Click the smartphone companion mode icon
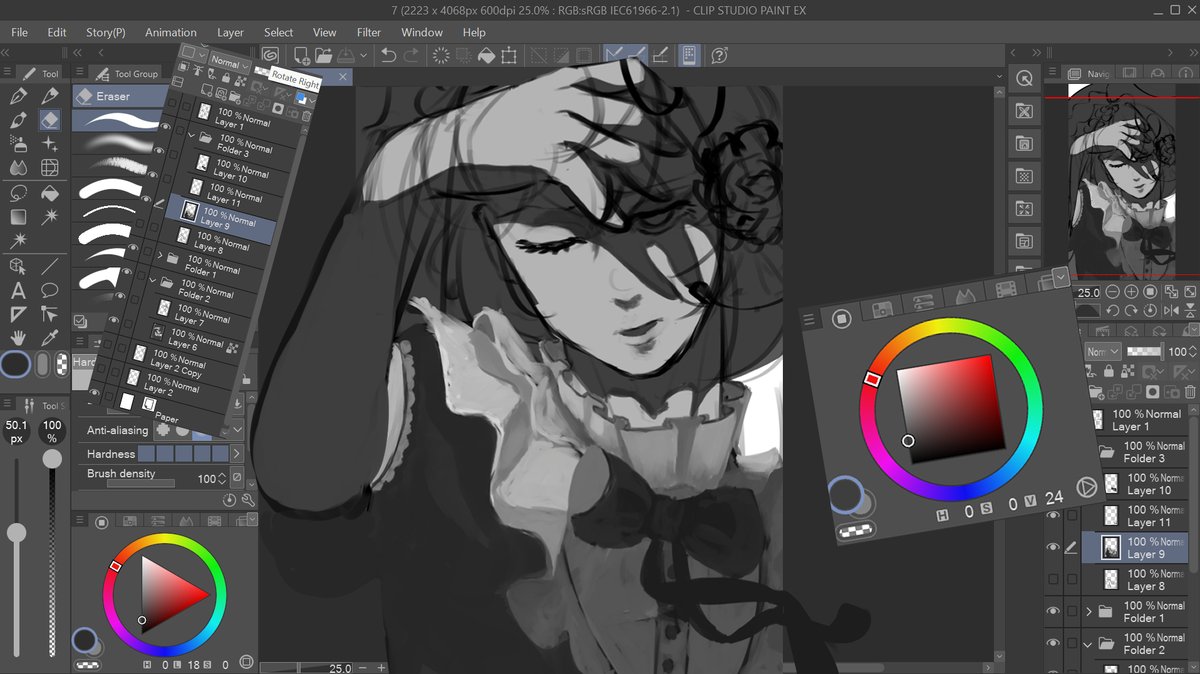The height and width of the screenshot is (674, 1200). pyautogui.click(x=689, y=56)
